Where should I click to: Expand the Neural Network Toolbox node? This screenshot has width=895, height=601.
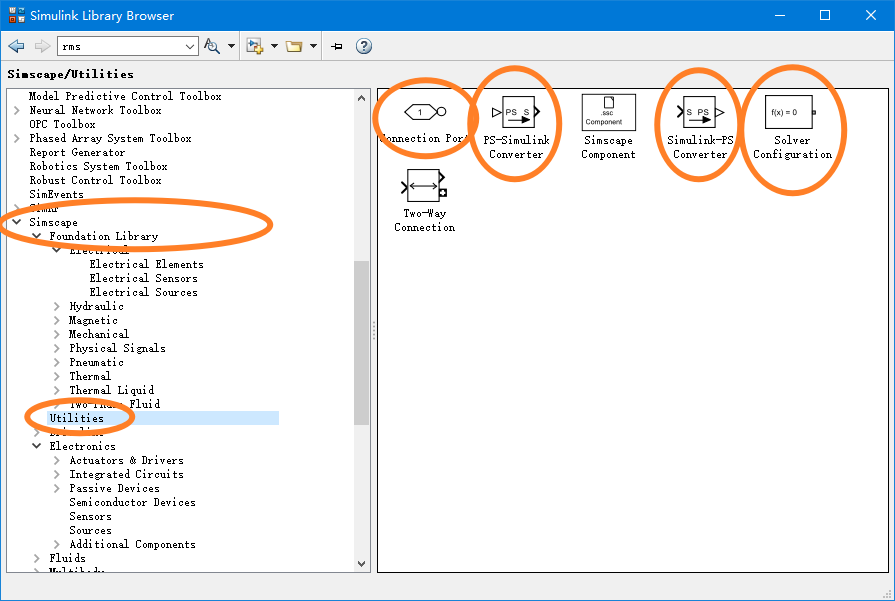(x=17, y=110)
